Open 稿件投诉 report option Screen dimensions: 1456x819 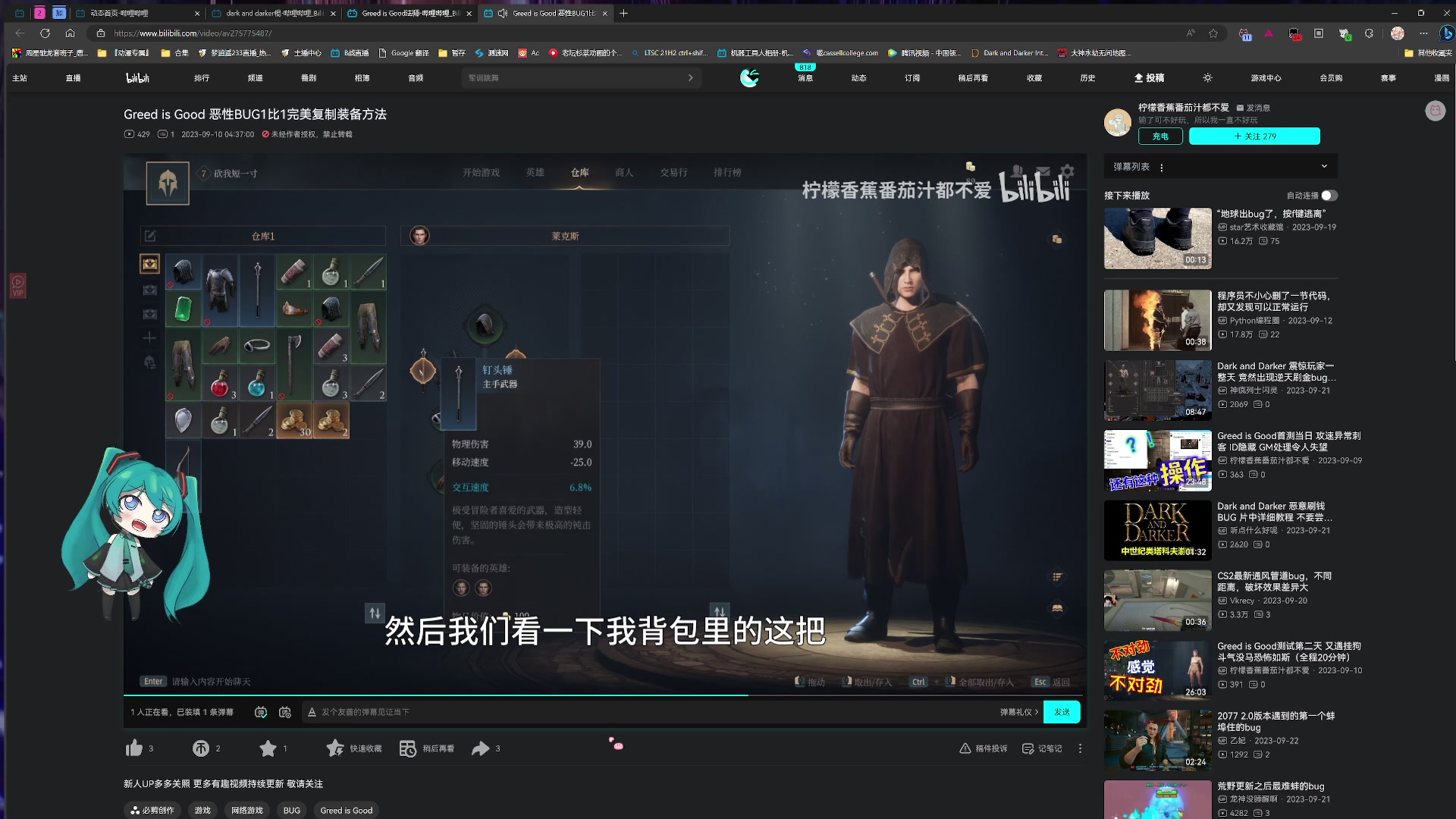983,748
